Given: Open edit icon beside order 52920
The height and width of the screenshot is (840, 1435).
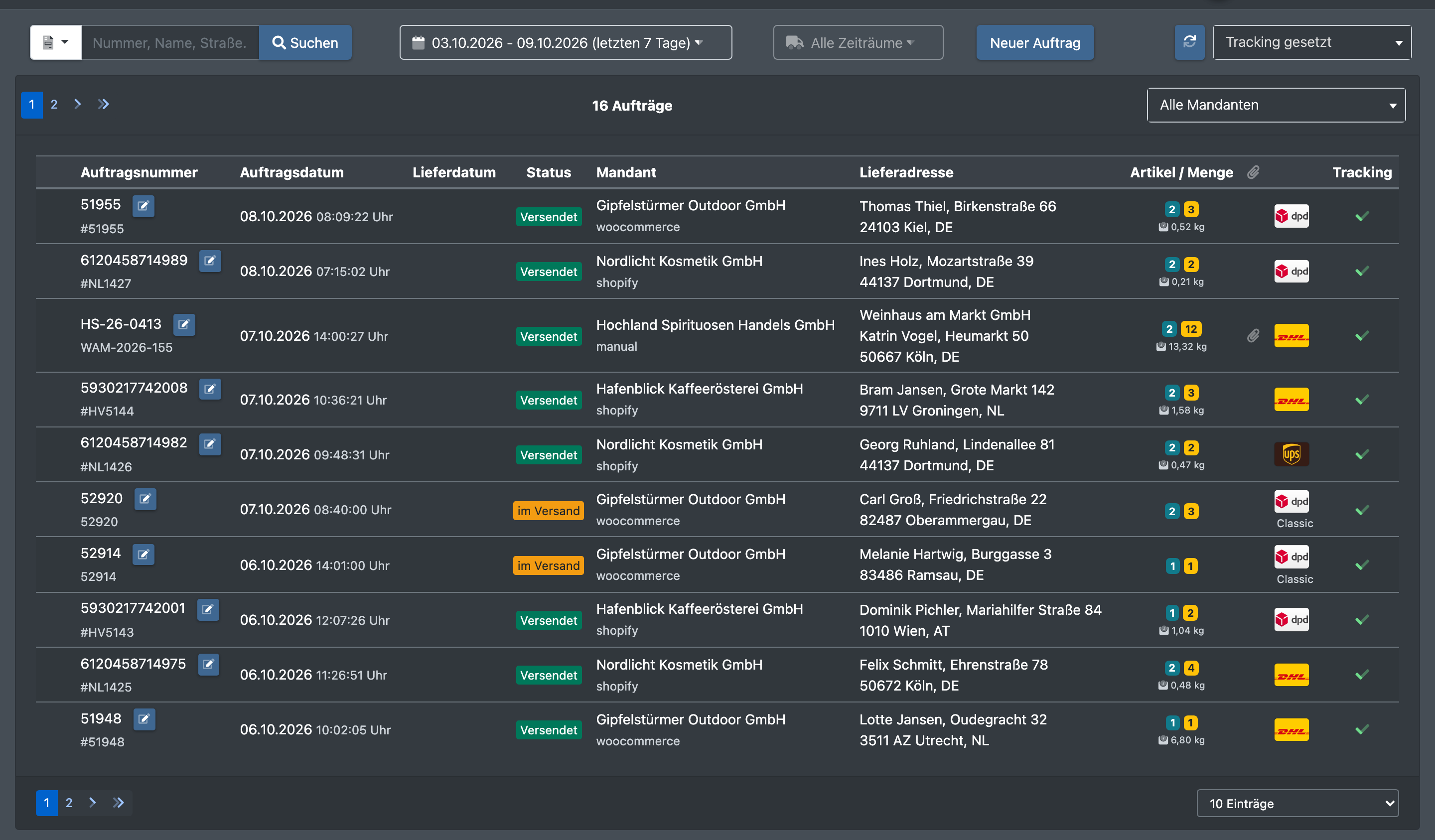Looking at the screenshot, I should [145, 499].
